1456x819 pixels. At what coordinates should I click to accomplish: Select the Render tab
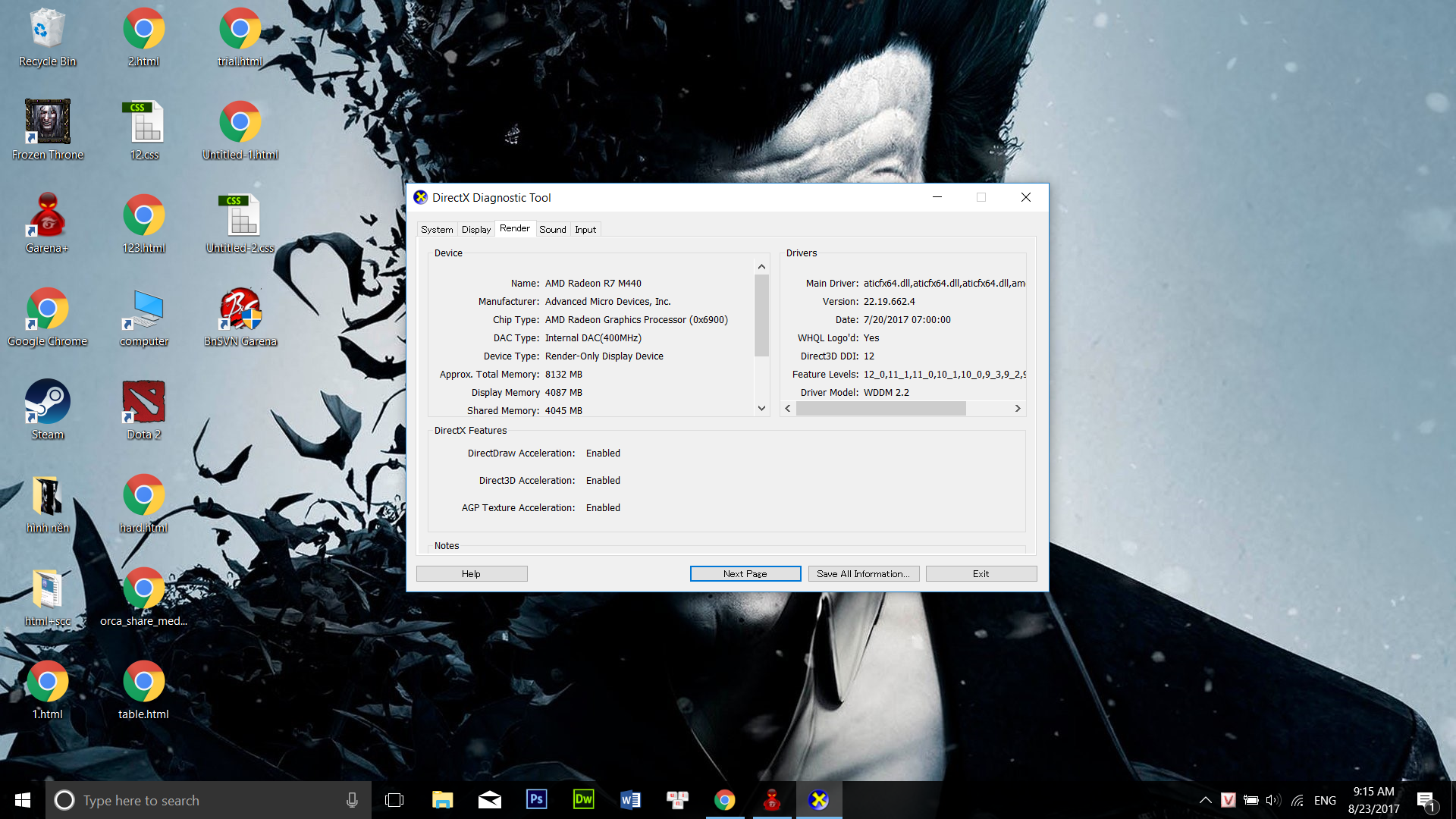pos(515,228)
